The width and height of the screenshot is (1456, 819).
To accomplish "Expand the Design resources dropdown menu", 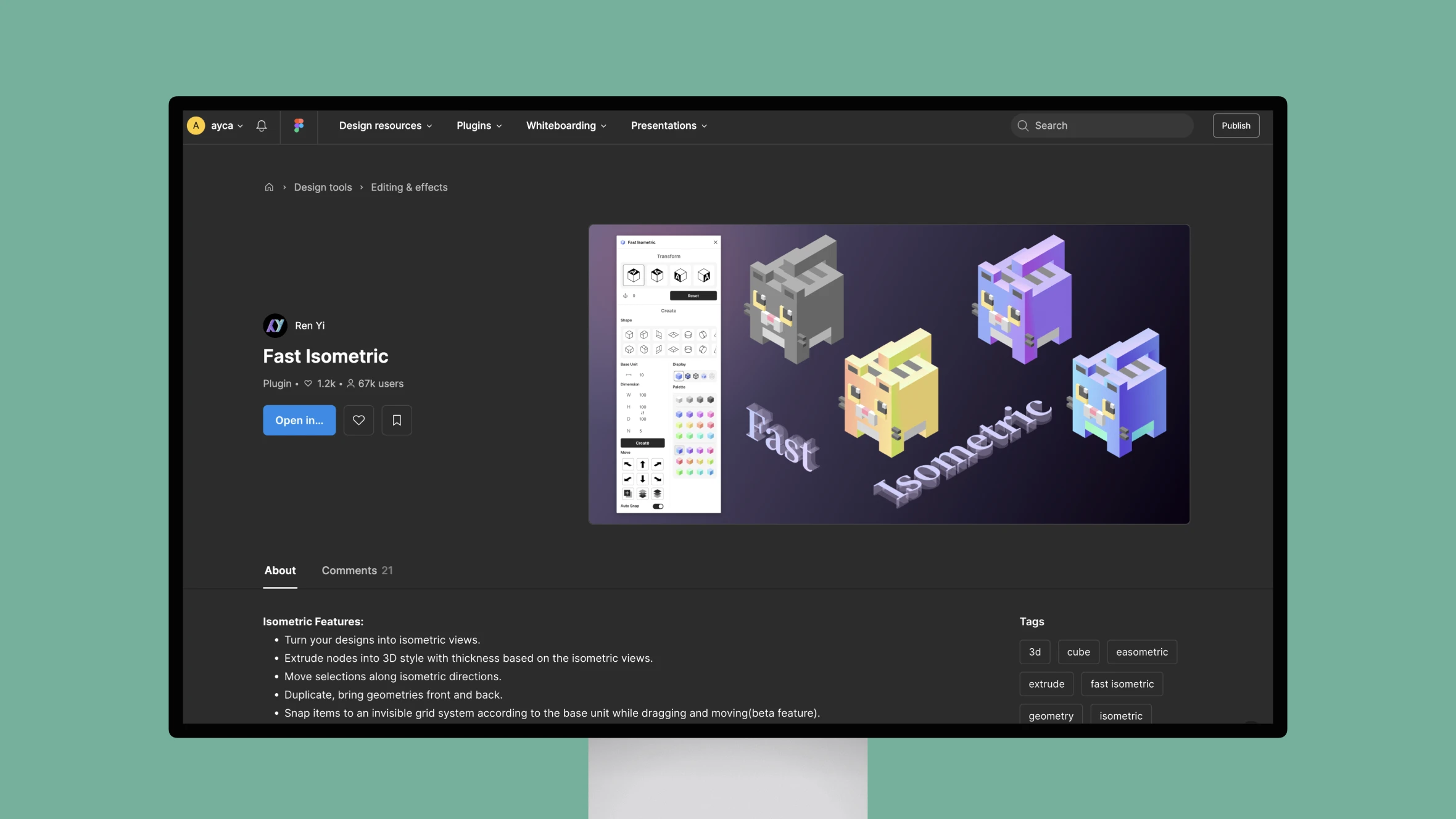I will click(x=386, y=125).
